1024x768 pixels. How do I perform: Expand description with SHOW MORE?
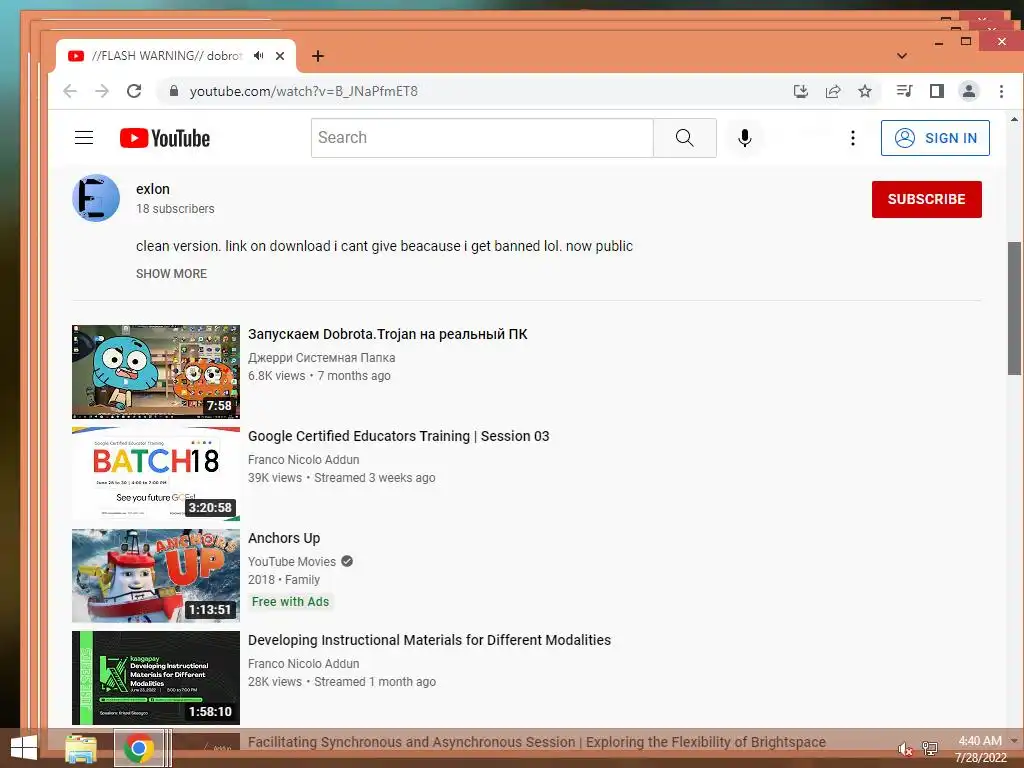tap(171, 274)
